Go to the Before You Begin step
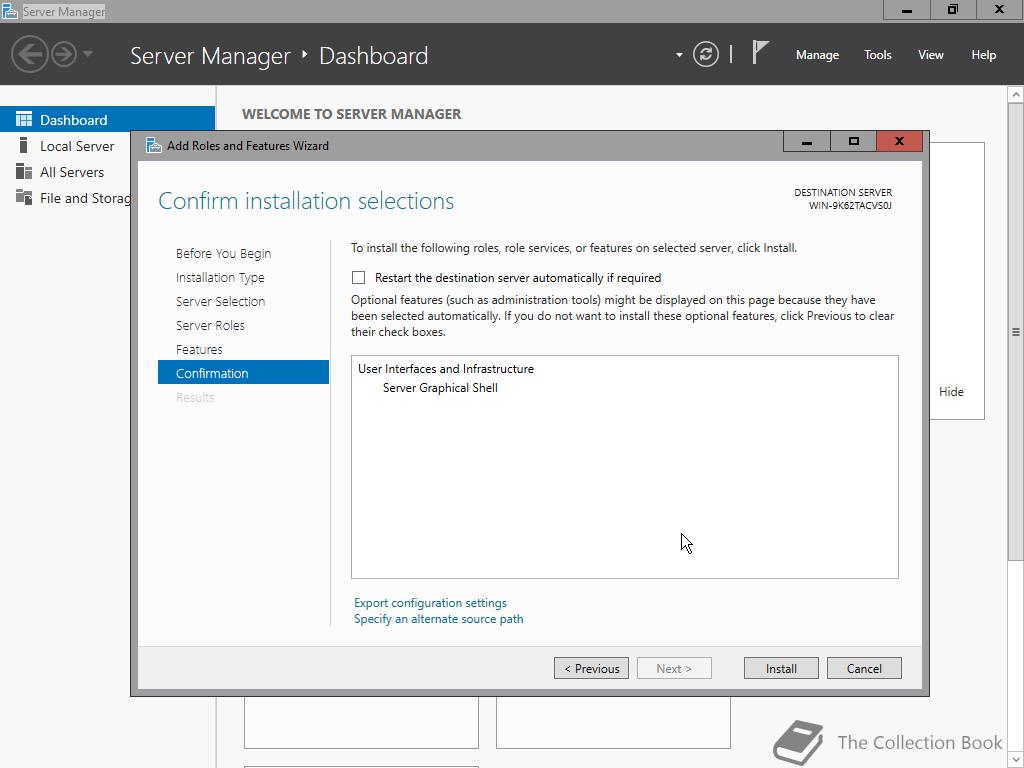This screenshot has width=1024, height=768. click(x=223, y=253)
